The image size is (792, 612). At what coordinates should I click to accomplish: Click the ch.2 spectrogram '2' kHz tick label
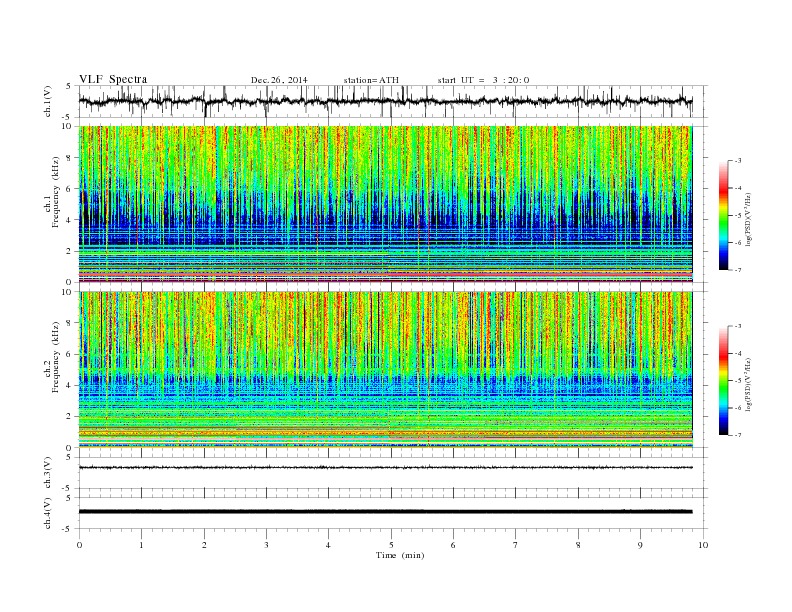click(x=70, y=417)
